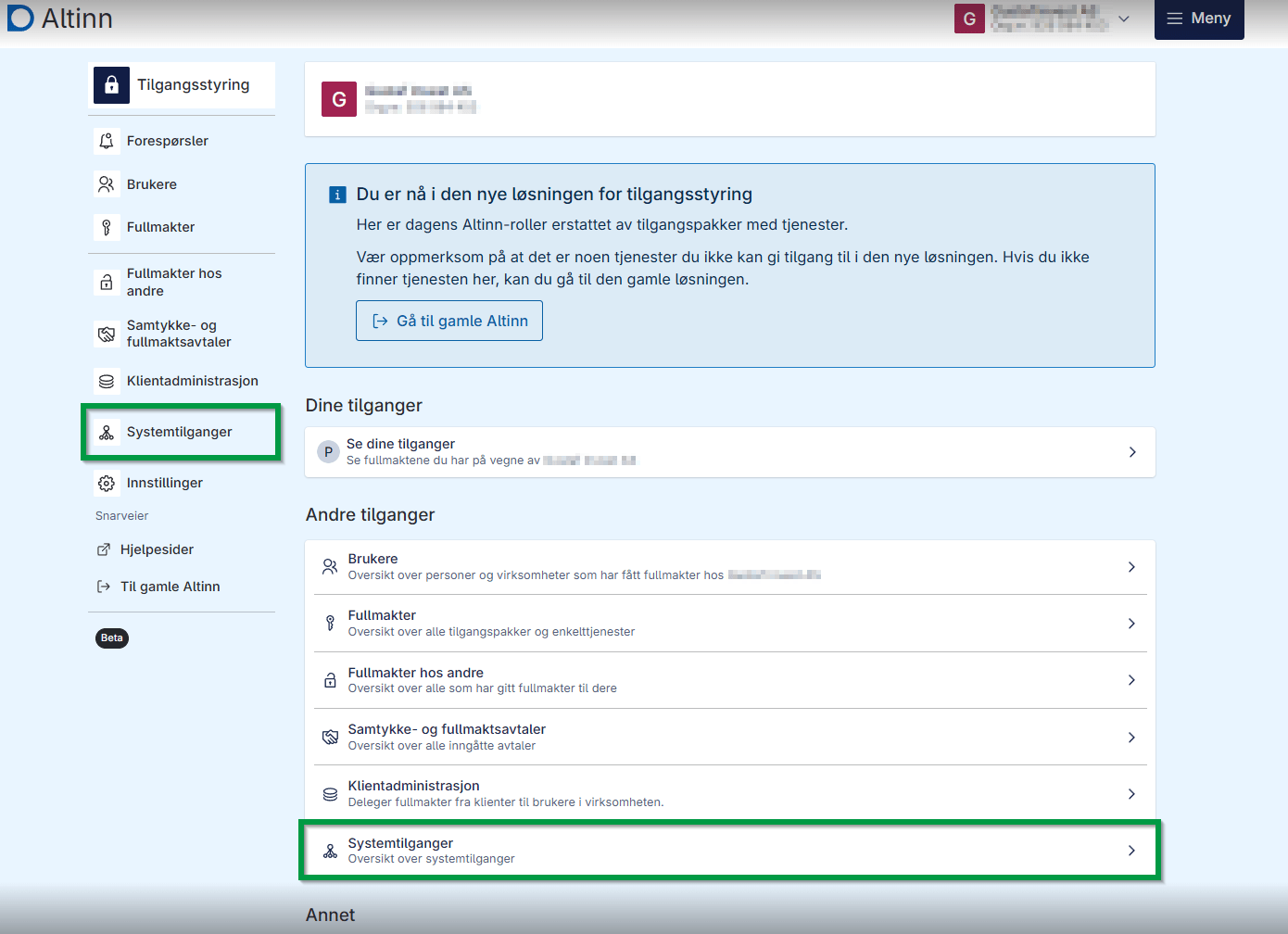Screen dimensions: 1288x934
Task: Open Samtykke- og fullmaktsavtaler row chevron
Action: (x=1131, y=738)
